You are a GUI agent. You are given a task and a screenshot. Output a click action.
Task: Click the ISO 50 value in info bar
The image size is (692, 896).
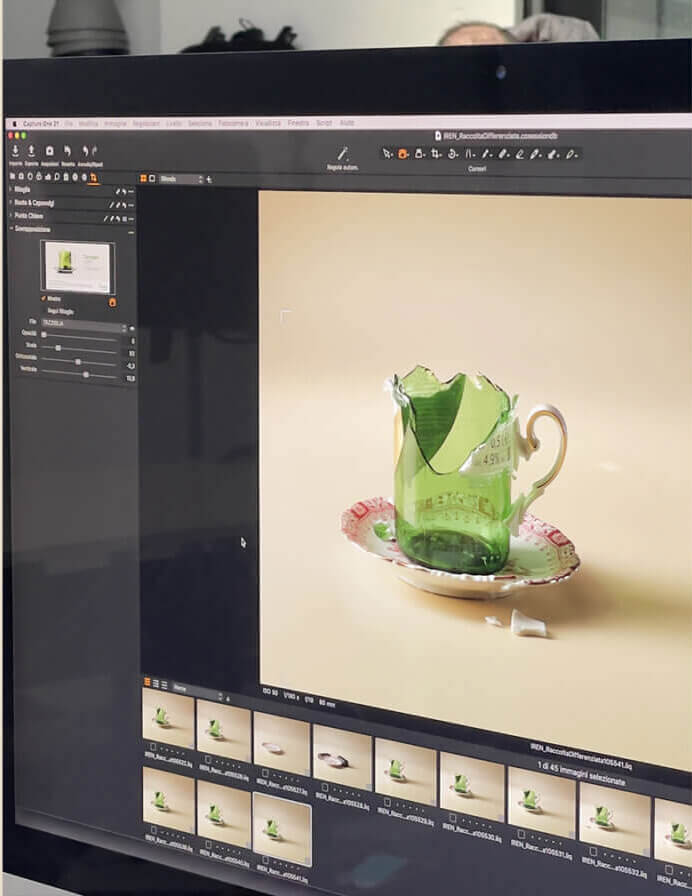click(x=270, y=692)
